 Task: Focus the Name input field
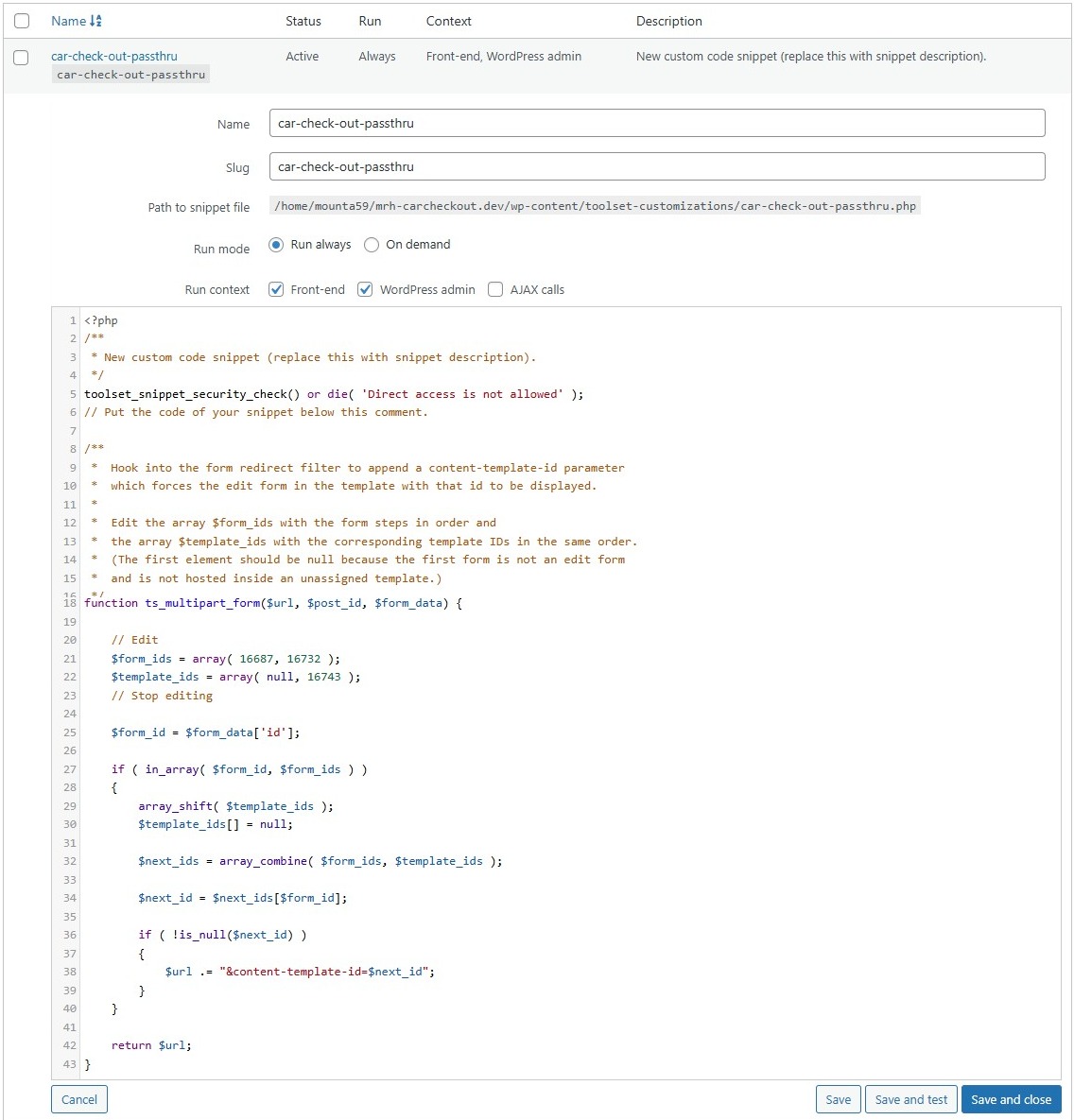(x=657, y=123)
